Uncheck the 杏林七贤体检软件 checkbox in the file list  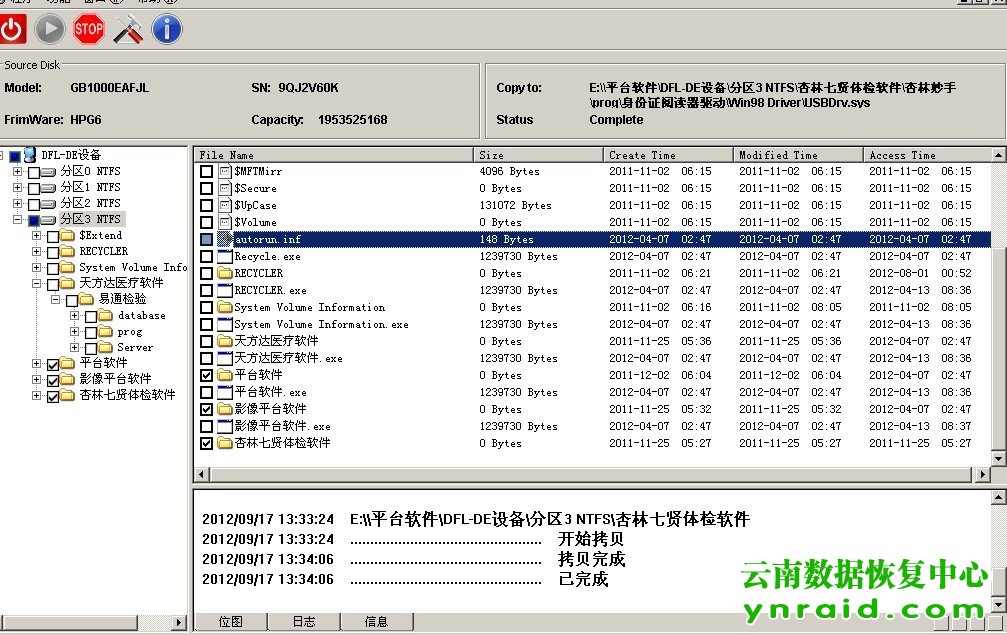pos(207,443)
